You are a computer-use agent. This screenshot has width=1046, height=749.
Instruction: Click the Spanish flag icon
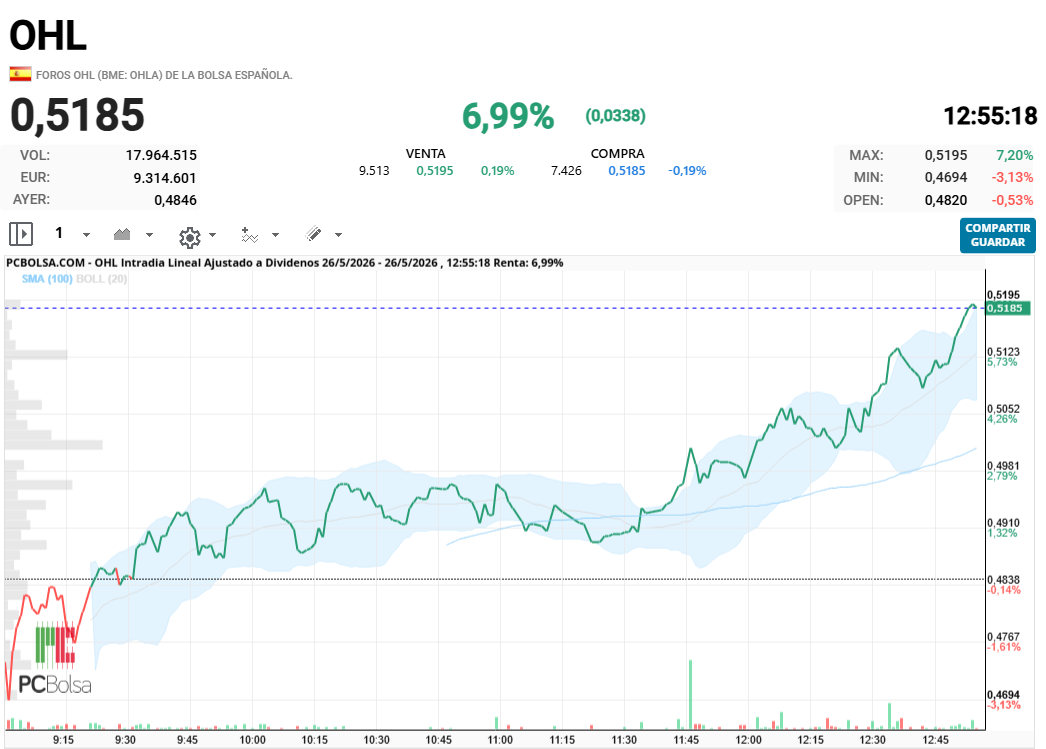click(20, 74)
